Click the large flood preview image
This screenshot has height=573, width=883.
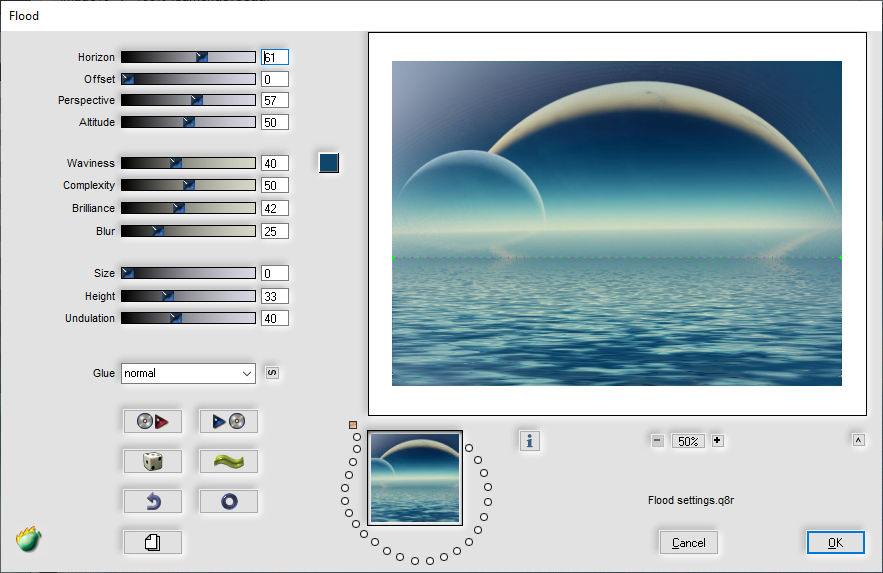617,223
